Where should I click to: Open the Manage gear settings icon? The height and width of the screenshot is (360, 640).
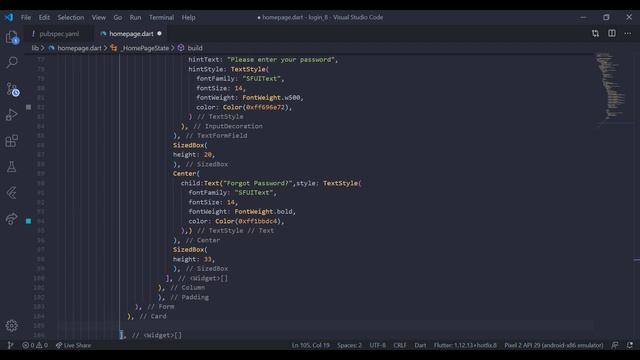pos(11,325)
